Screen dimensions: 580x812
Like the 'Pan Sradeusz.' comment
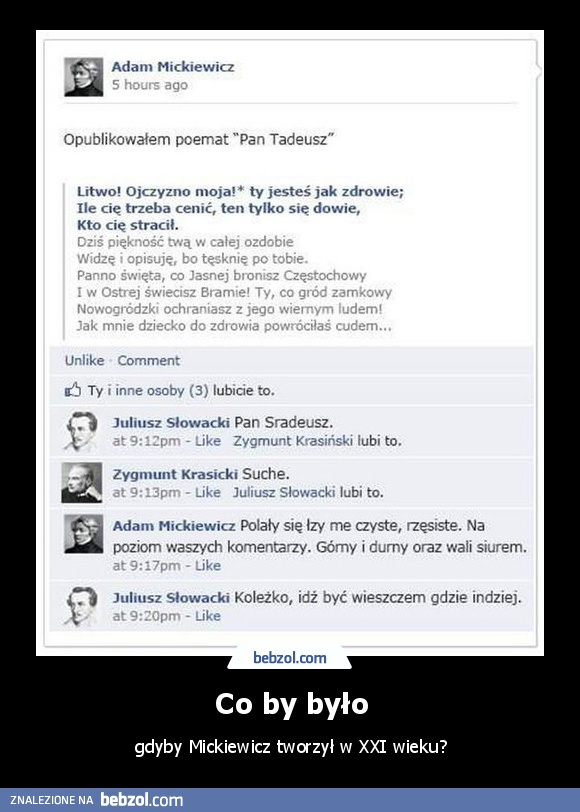208,441
